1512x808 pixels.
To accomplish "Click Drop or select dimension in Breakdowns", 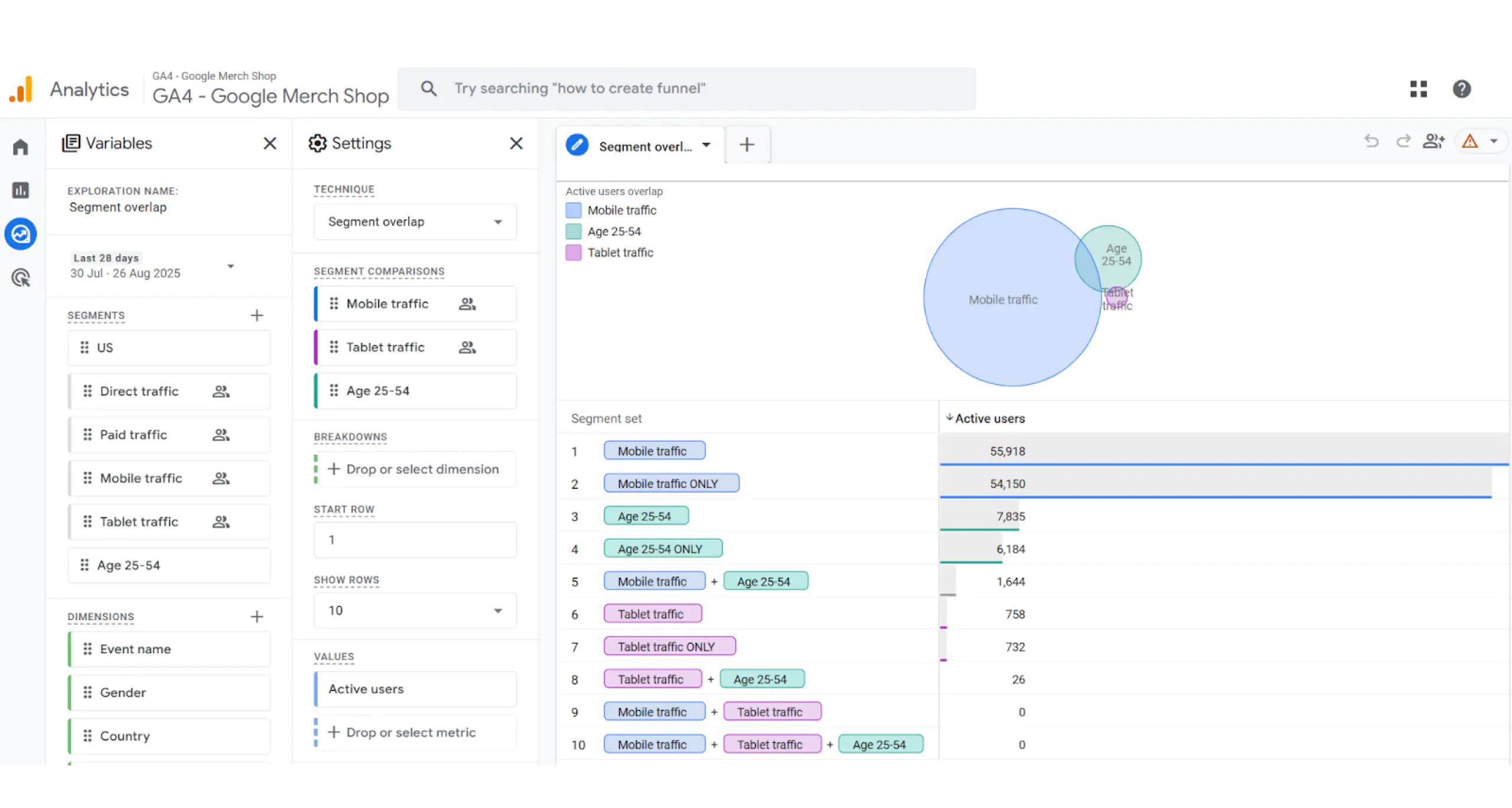I will coord(415,469).
